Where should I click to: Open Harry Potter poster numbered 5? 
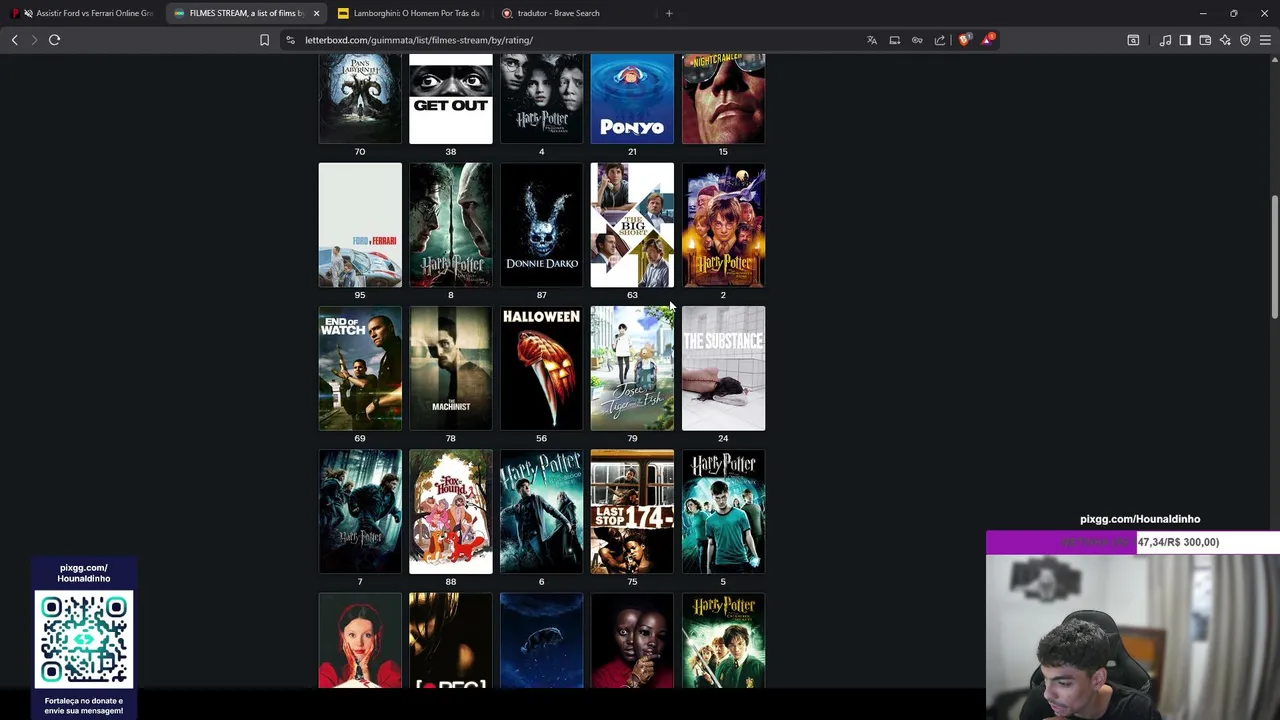tap(723, 512)
